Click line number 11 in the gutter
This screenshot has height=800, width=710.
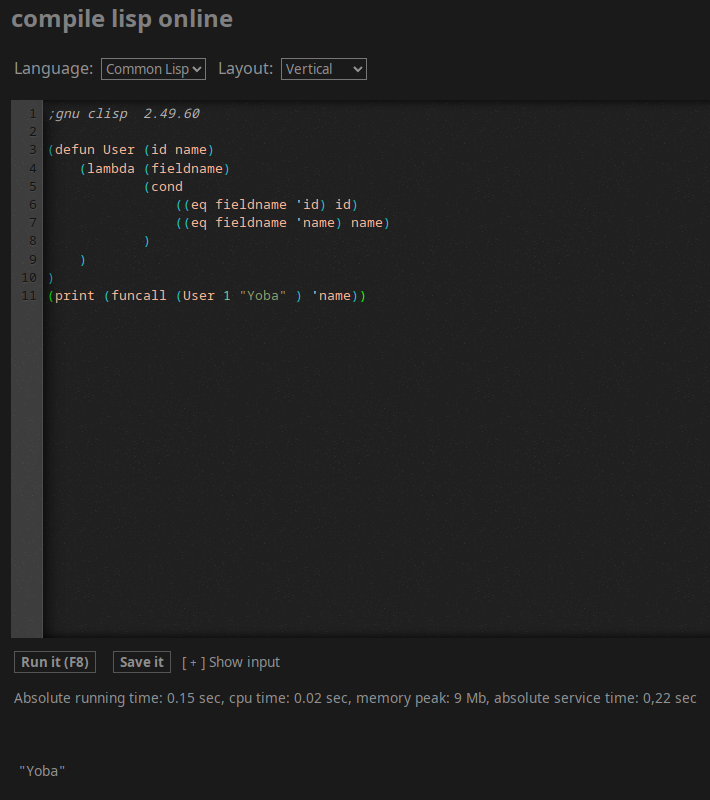click(29, 296)
